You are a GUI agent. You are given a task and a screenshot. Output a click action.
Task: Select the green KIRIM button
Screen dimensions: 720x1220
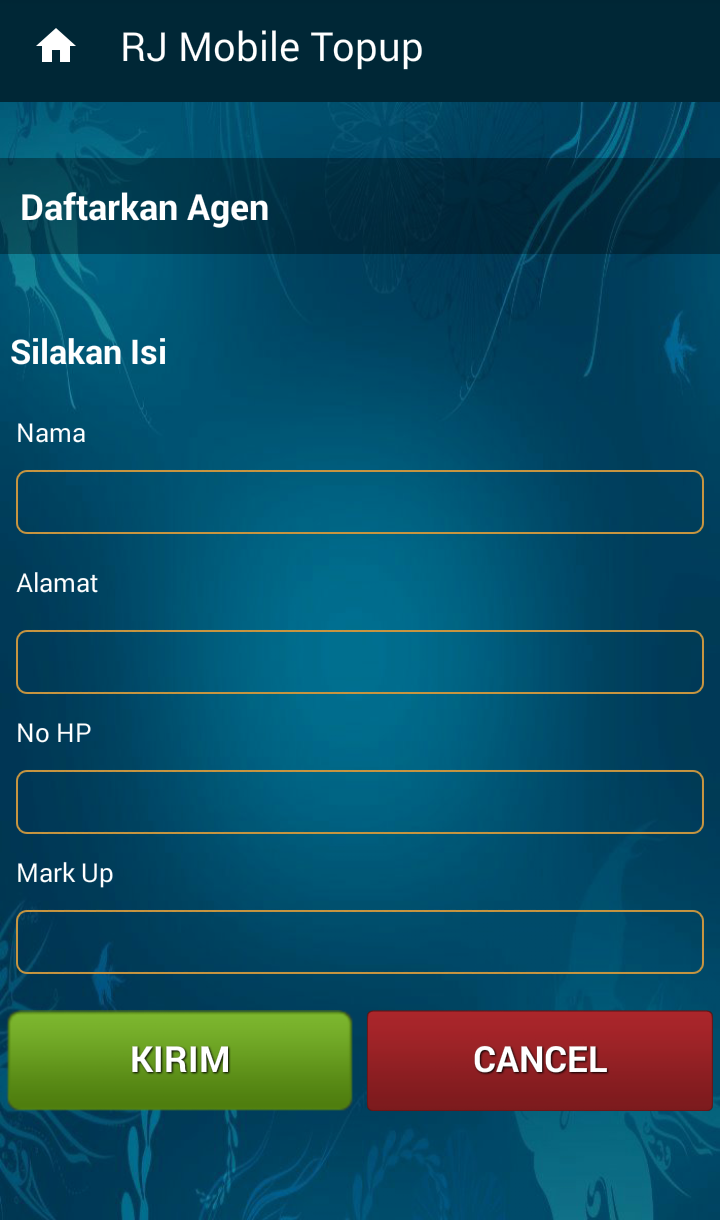pyautogui.click(x=180, y=1060)
